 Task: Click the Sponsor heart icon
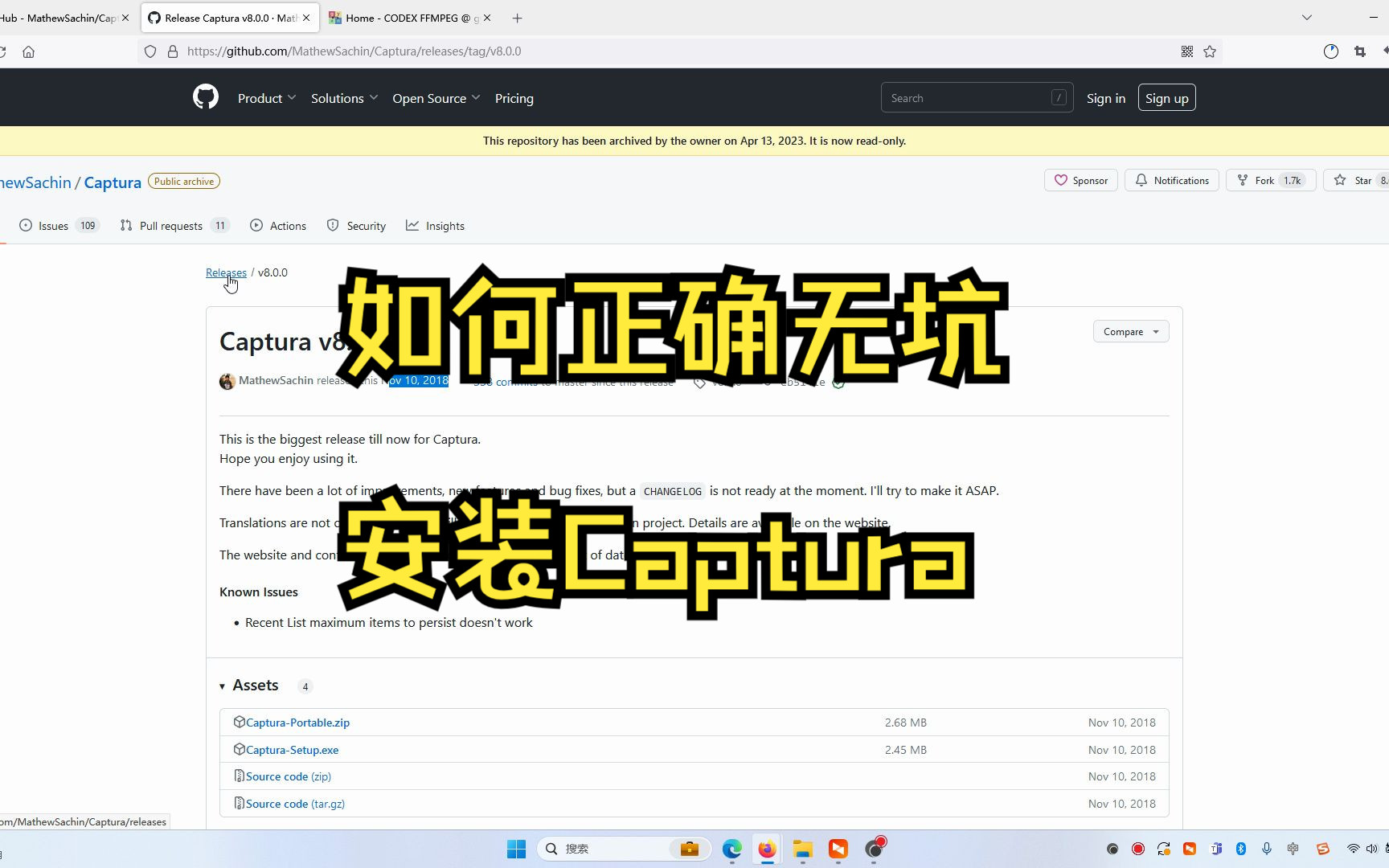[x=1061, y=180]
